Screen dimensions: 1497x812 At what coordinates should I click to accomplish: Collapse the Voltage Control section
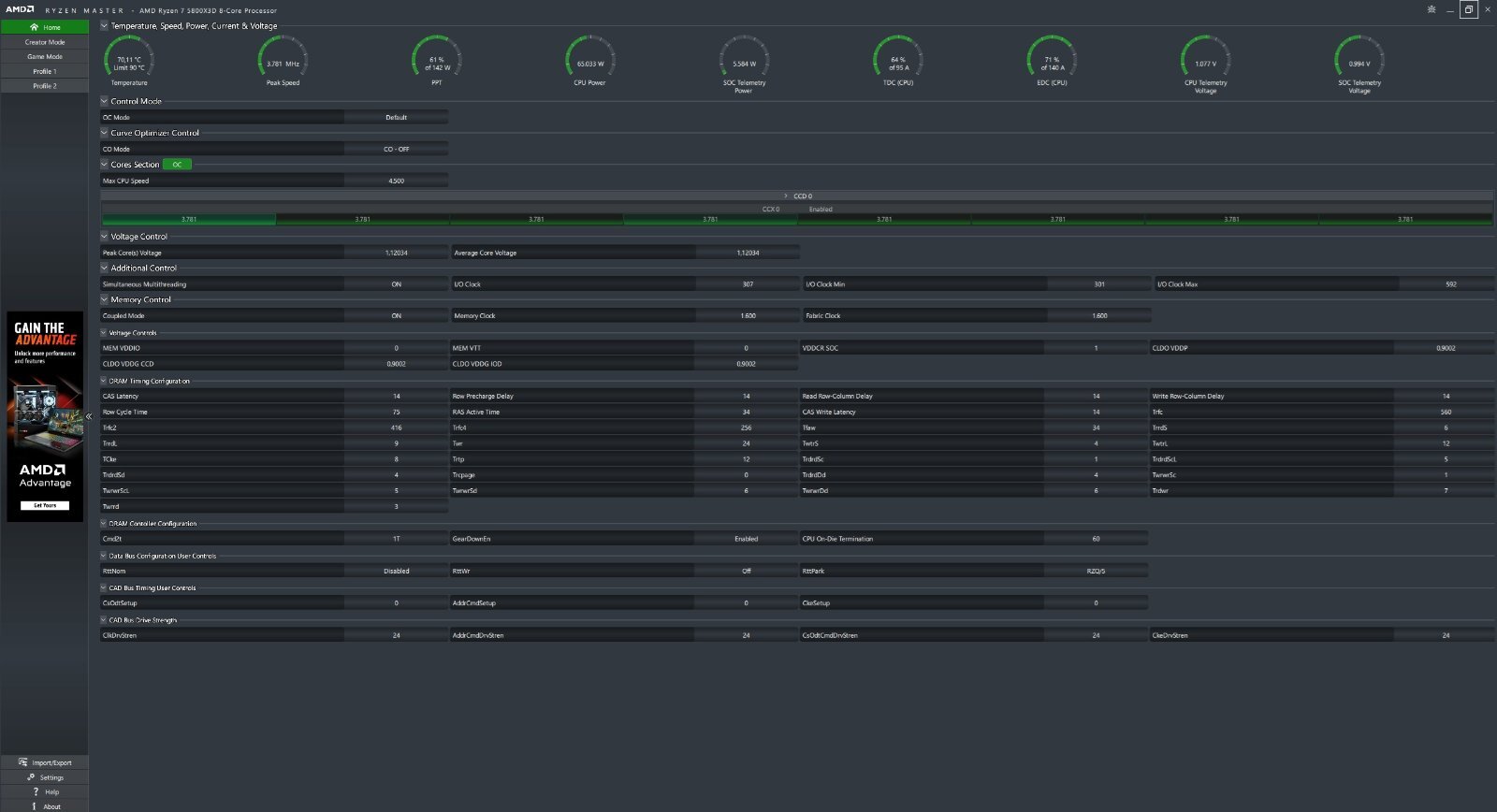click(104, 236)
